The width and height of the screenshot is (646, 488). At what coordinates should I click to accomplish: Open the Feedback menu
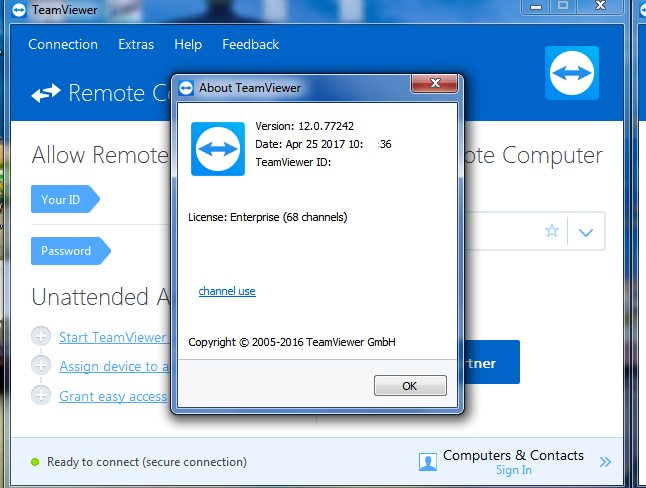pos(250,45)
